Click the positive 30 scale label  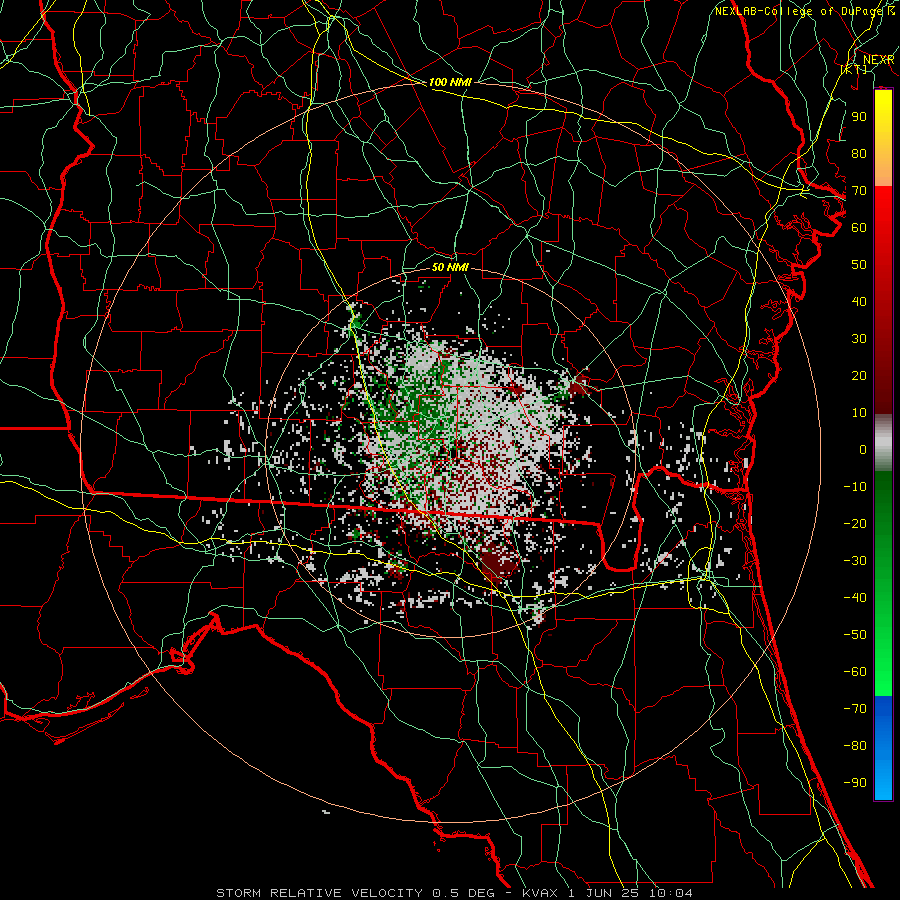tap(859, 339)
